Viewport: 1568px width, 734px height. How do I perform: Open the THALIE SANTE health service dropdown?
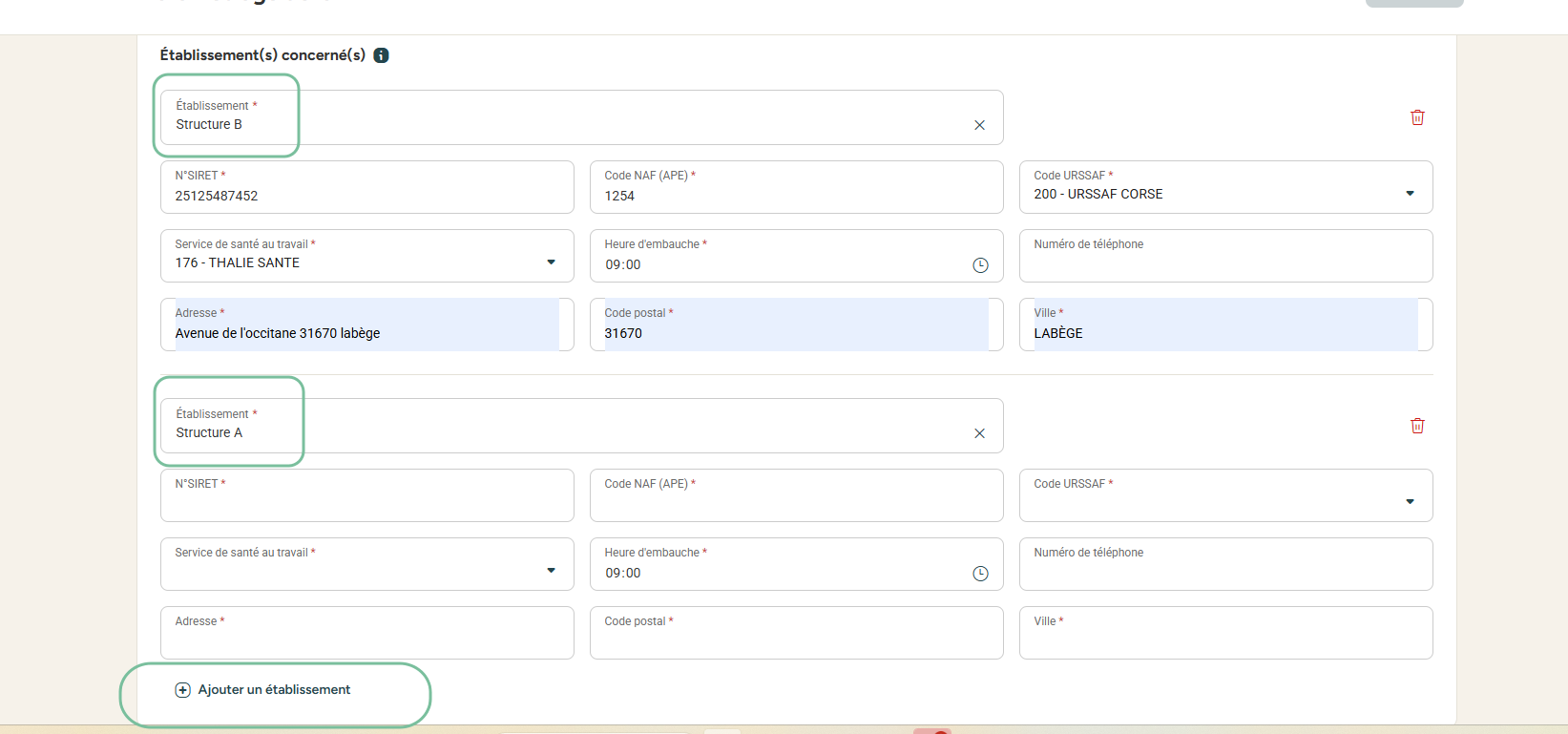click(x=551, y=262)
